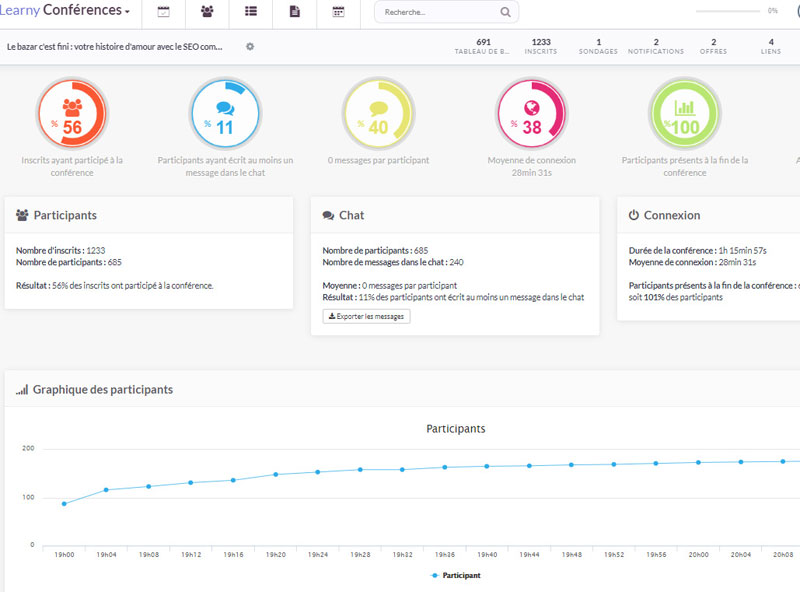Screen dimensions: 800x592
Task: Open the list view icon in toolbar
Action: tap(251, 12)
